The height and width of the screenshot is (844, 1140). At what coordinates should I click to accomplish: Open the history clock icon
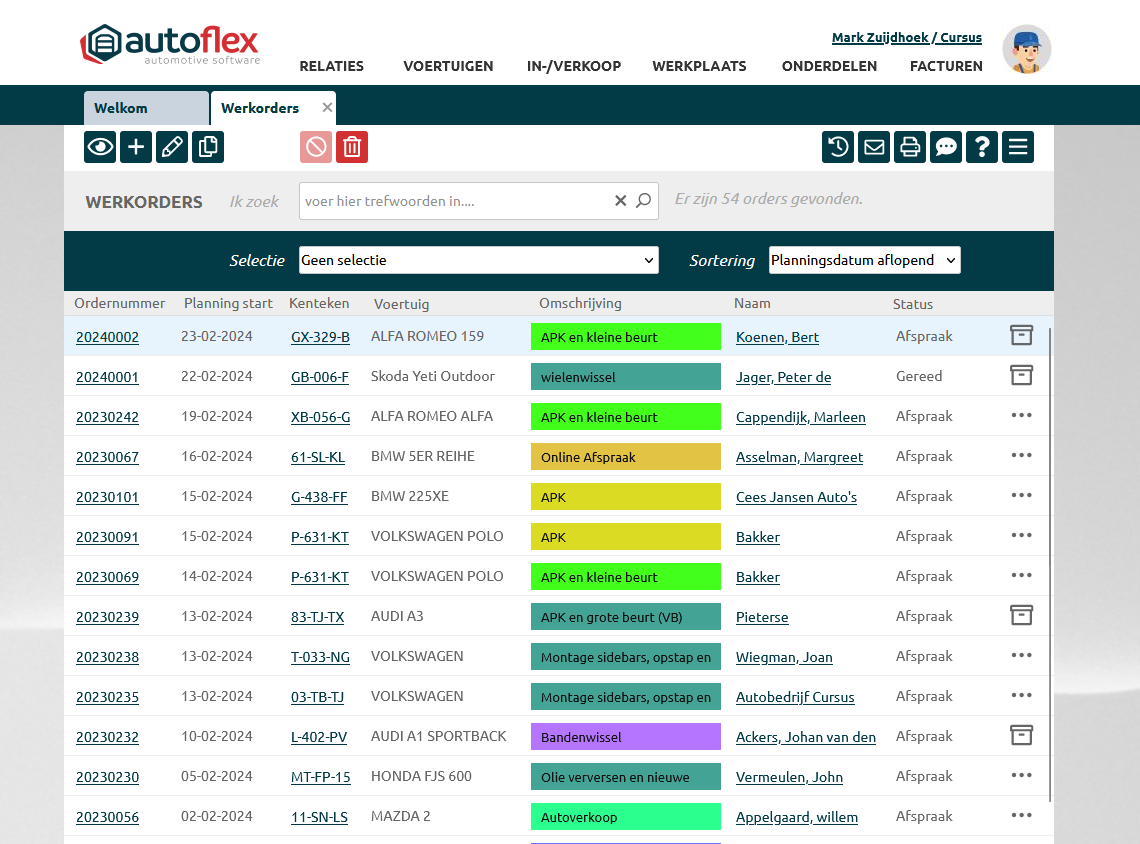(838, 147)
